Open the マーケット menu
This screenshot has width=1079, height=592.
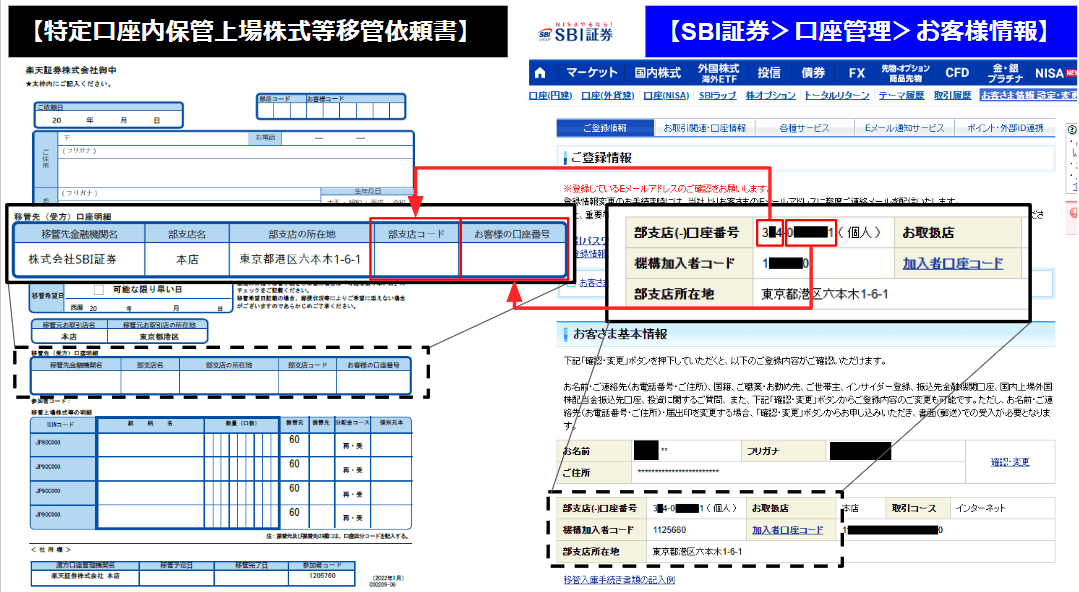tap(591, 72)
